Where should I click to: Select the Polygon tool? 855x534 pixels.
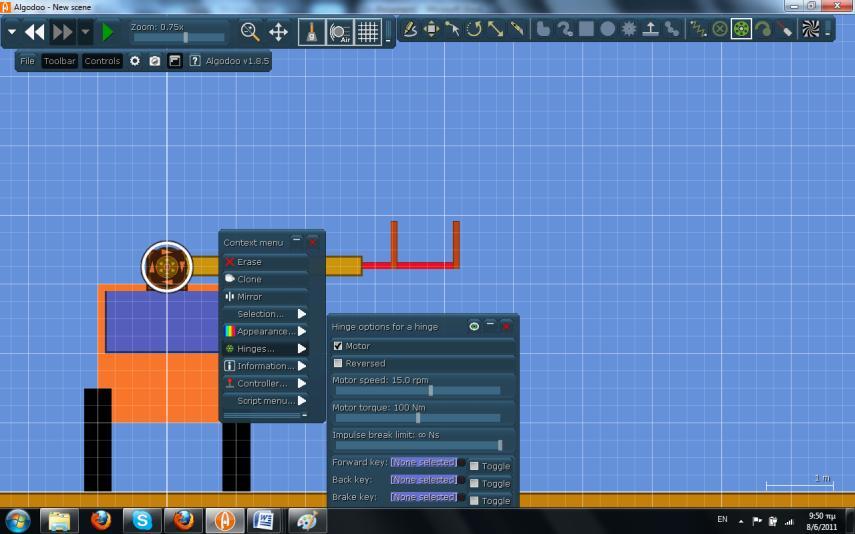tap(543, 29)
